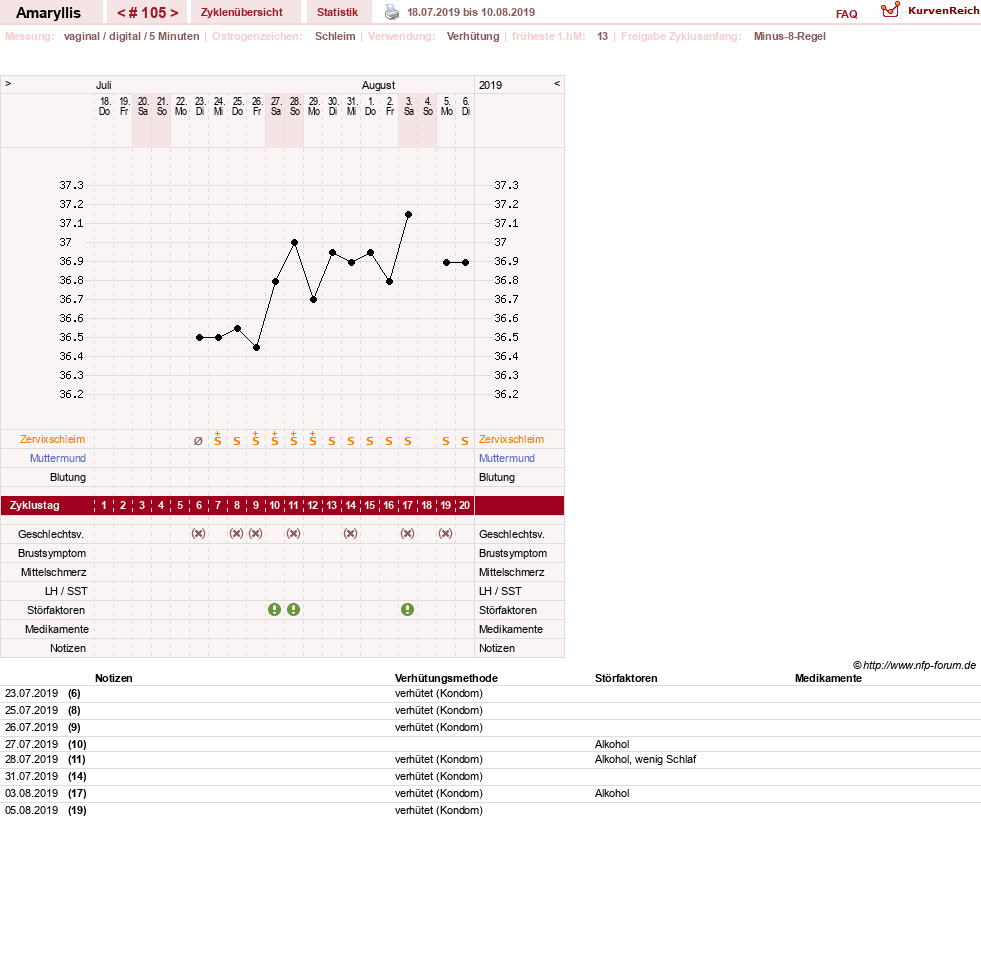The height and width of the screenshot is (977, 981).
Task: Click right Zervixschleim row label
Action: coord(511,439)
